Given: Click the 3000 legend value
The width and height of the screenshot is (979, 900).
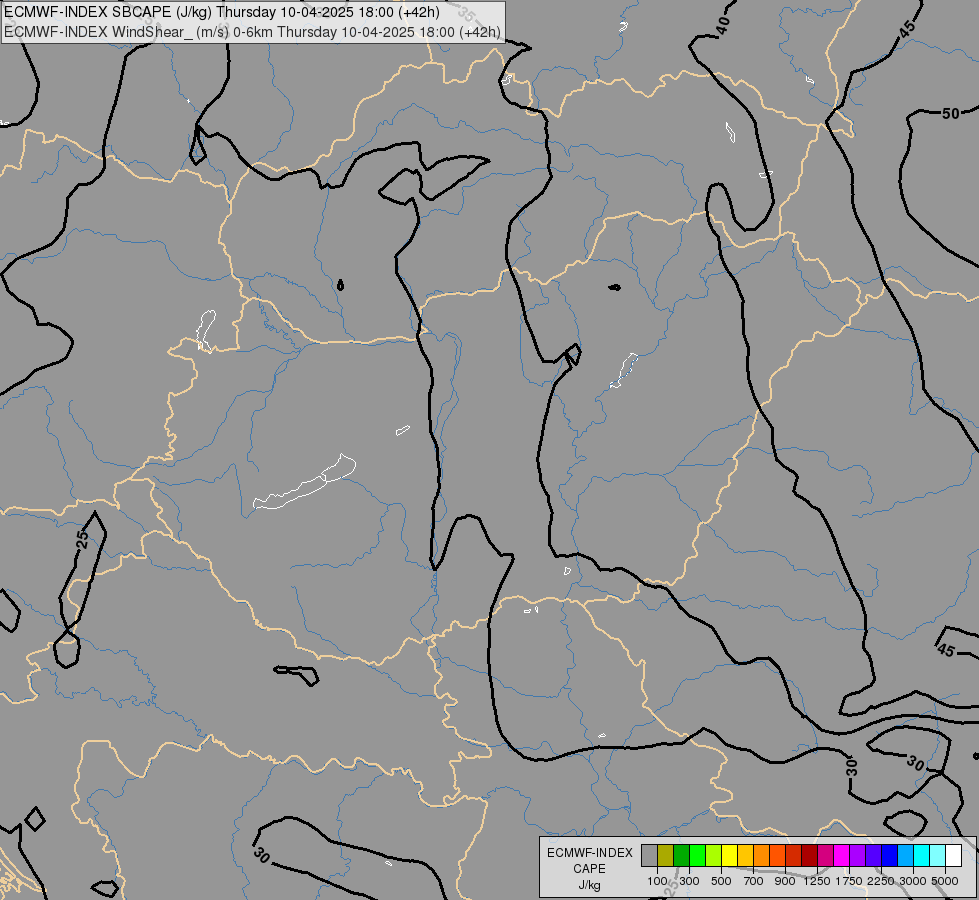Looking at the screenshot, I should click(913, 881).
